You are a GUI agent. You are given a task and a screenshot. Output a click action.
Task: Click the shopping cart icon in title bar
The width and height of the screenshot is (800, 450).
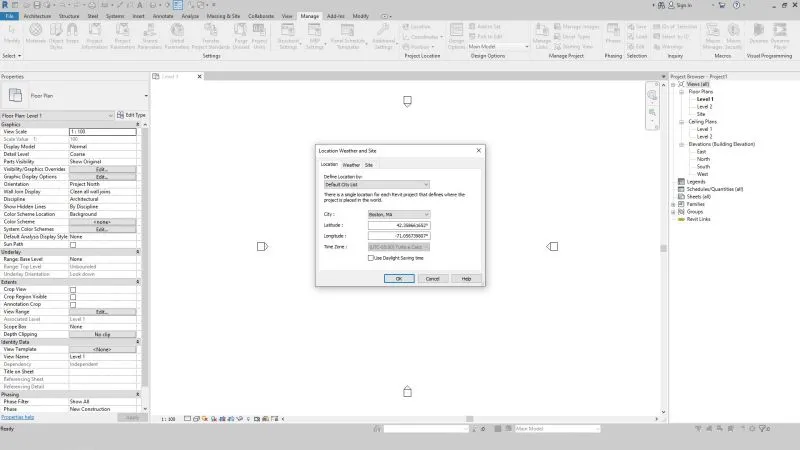click(x=722, y=5)
